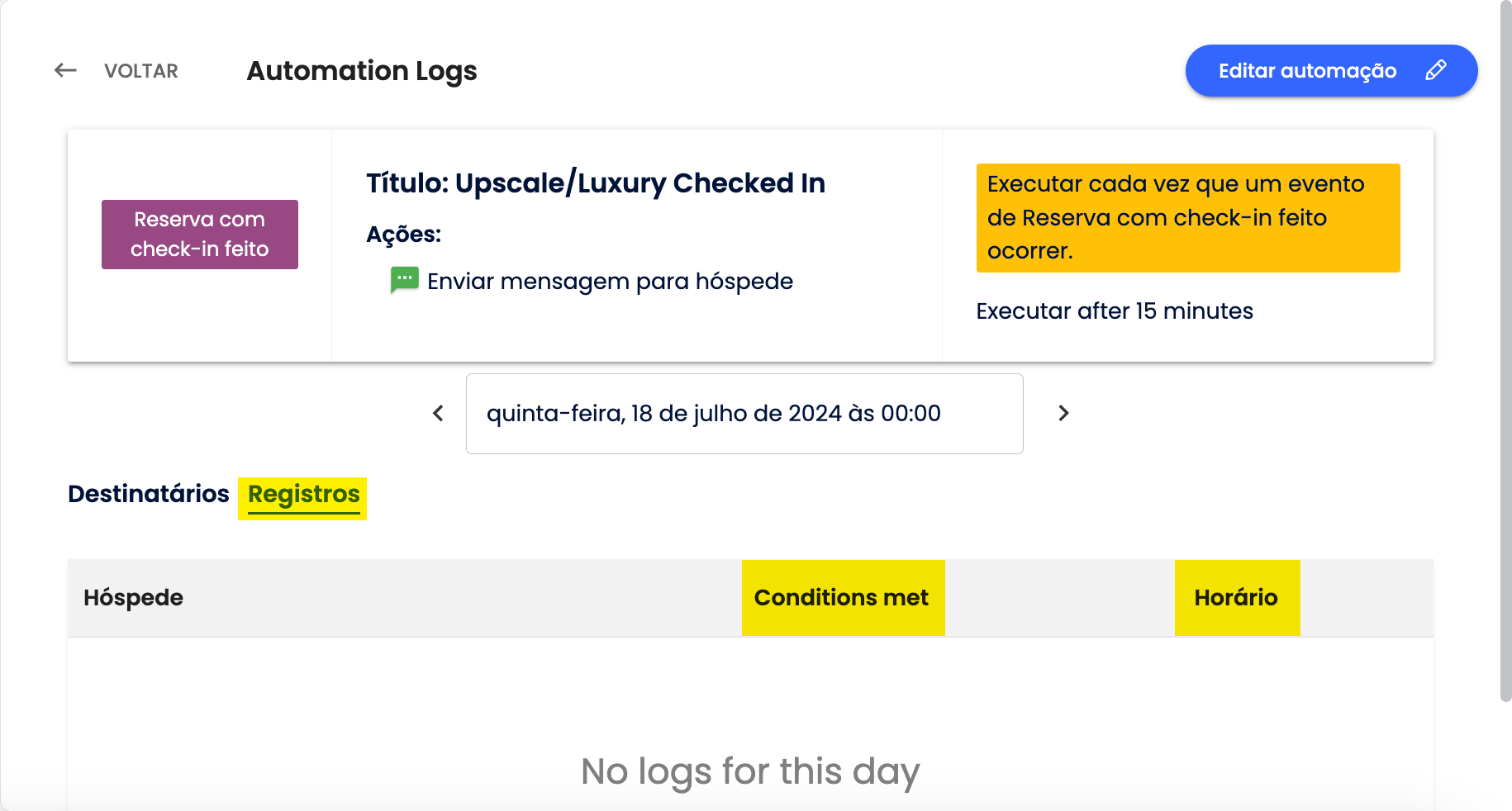
Task: Go to next day with right chevron
Action: (1063, 413)
